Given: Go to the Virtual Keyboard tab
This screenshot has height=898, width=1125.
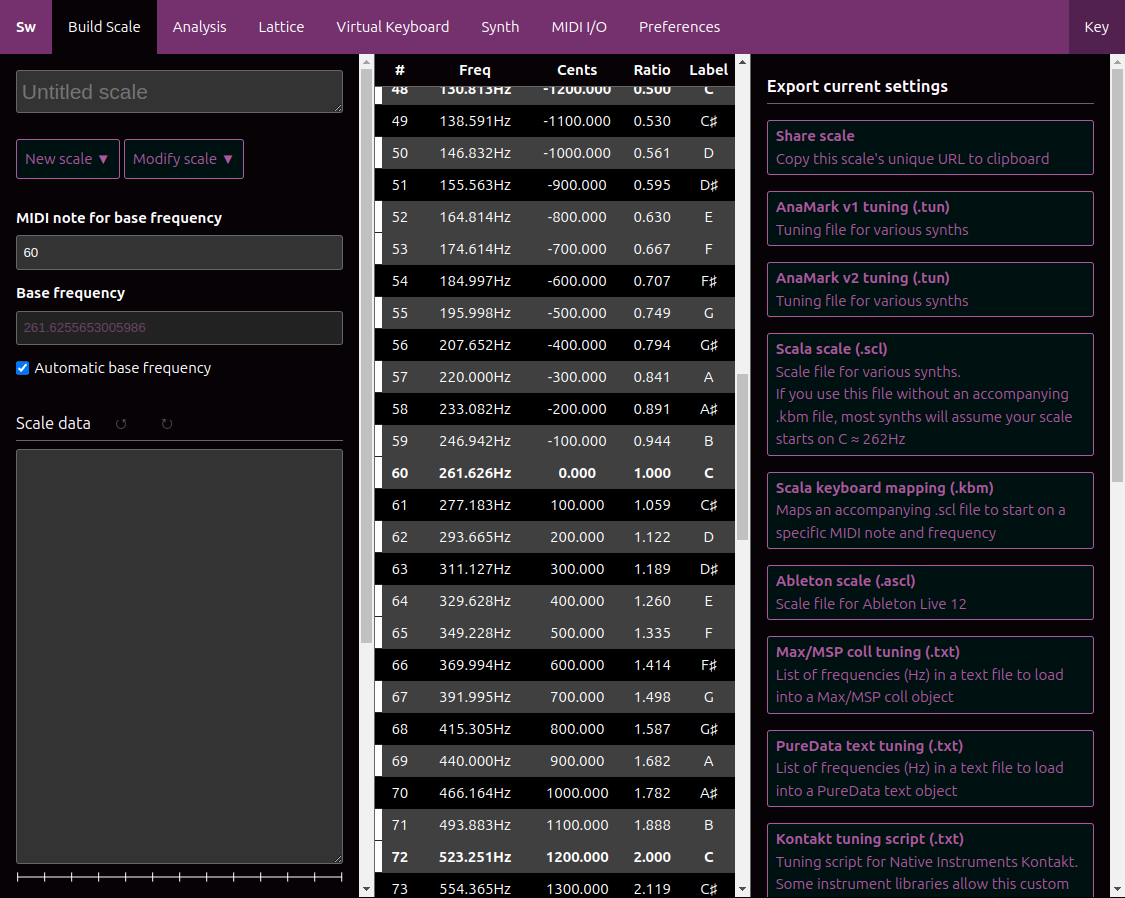Looking at the screenshot, I should point(392,27).
